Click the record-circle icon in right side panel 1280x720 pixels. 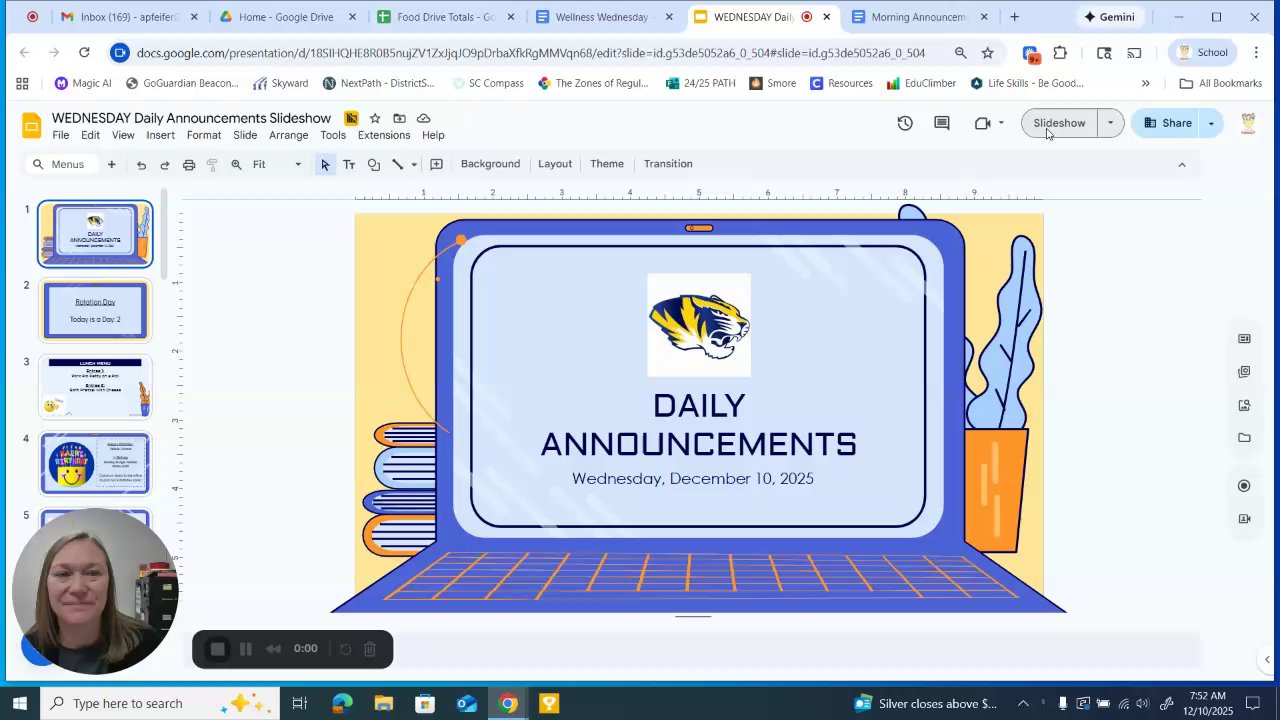pos(1244,486)
